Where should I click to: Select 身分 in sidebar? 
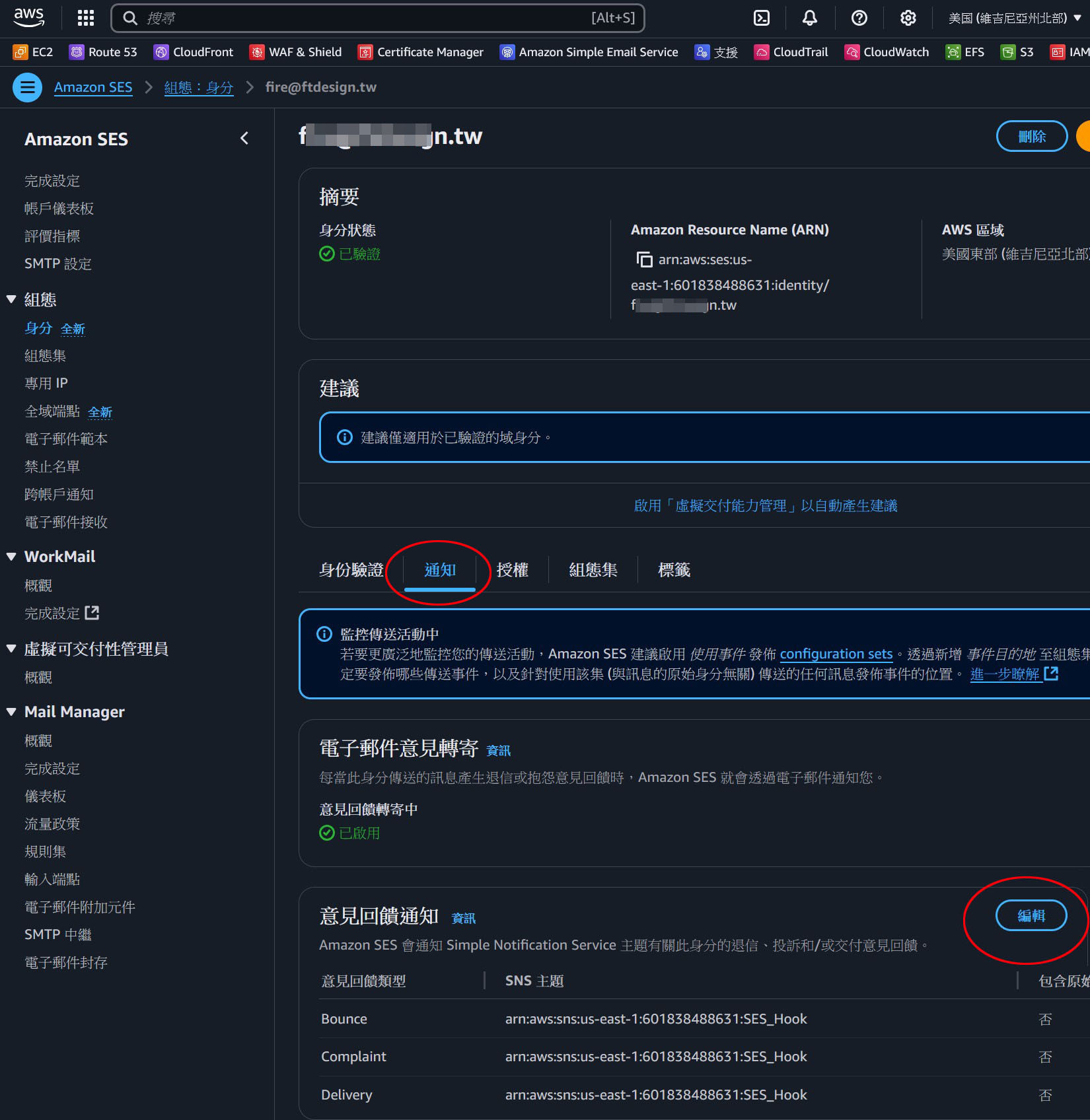click(38, 328)
